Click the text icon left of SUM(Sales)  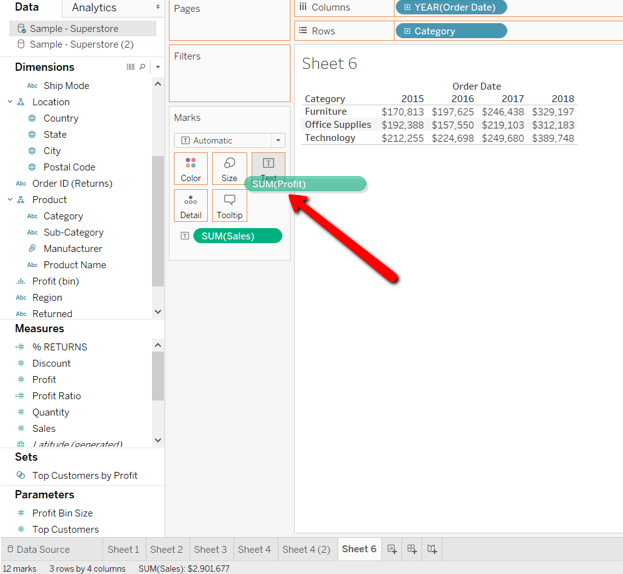185,236
